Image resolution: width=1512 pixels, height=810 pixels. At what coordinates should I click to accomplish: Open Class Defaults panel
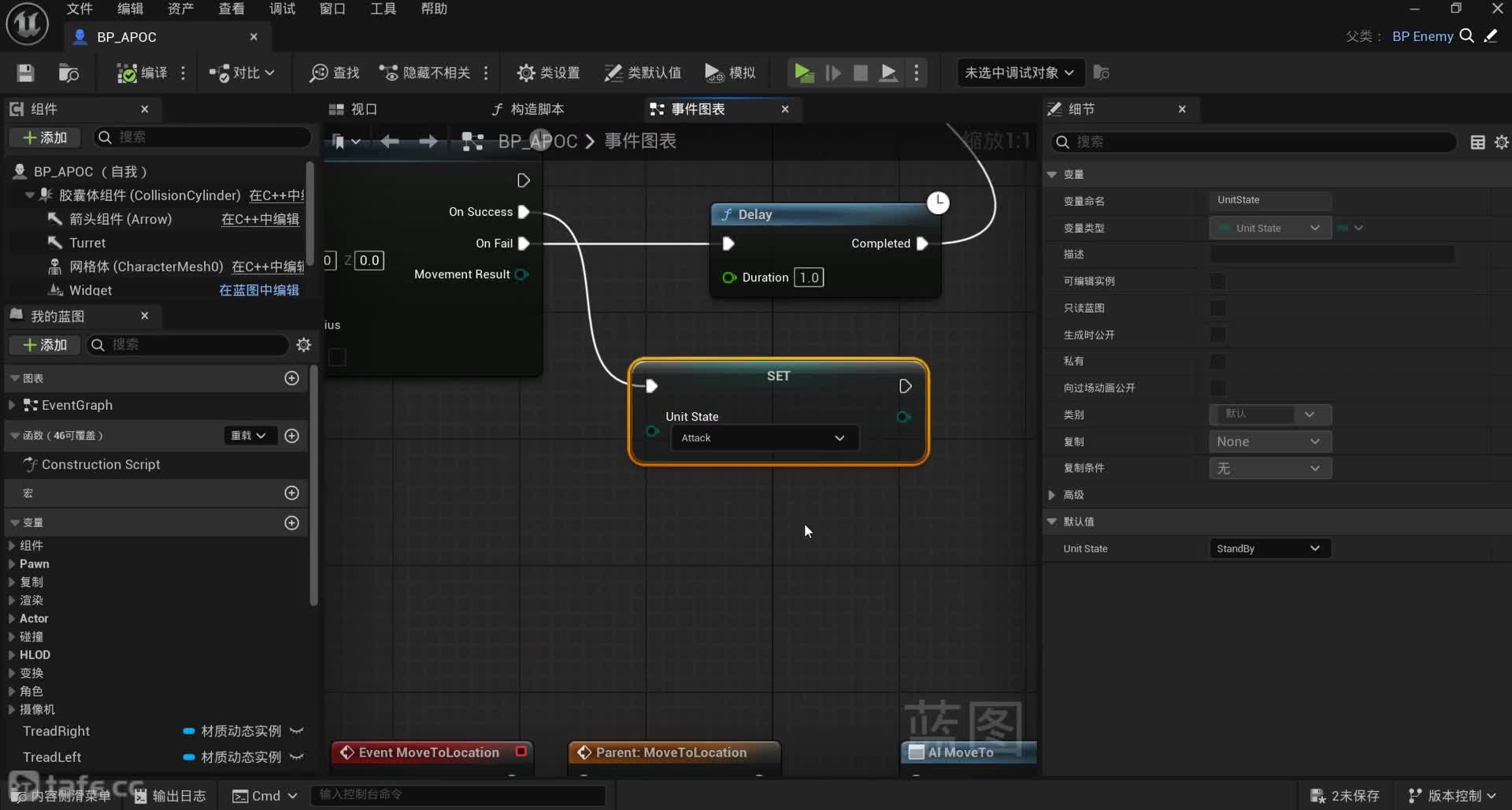pyautogui.click(x=643, y=73)
